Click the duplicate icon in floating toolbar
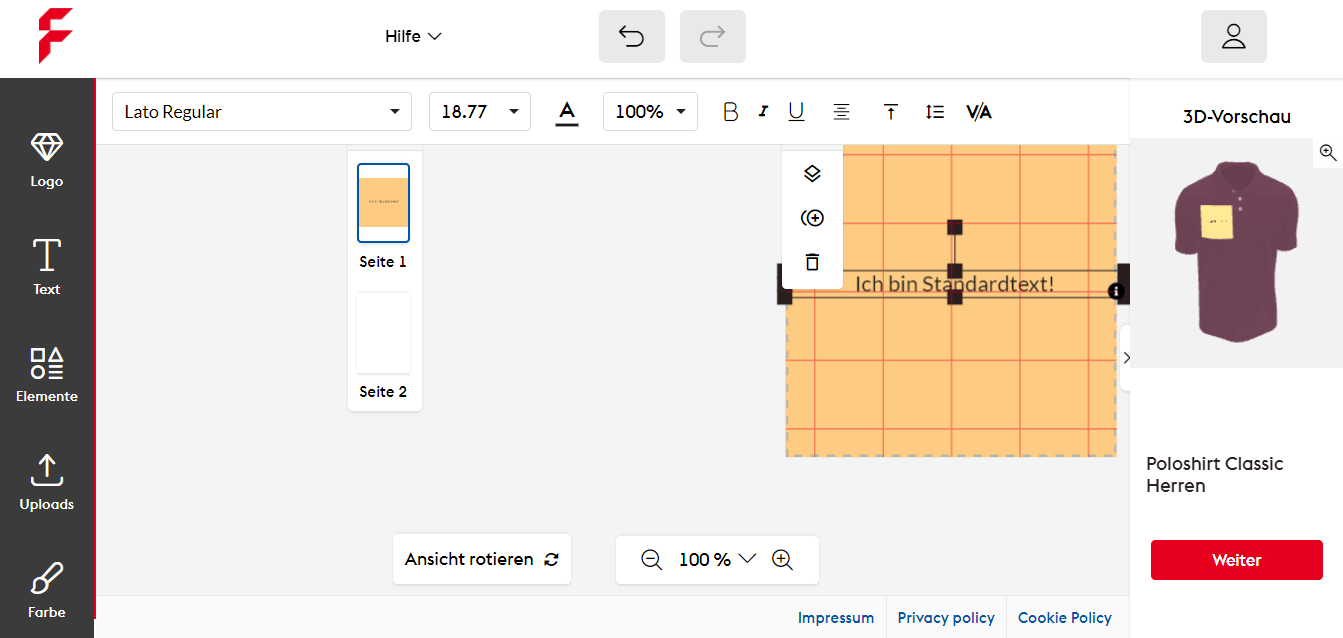The width and height of the screenshot is (1343, 638). tap(812, 218)
